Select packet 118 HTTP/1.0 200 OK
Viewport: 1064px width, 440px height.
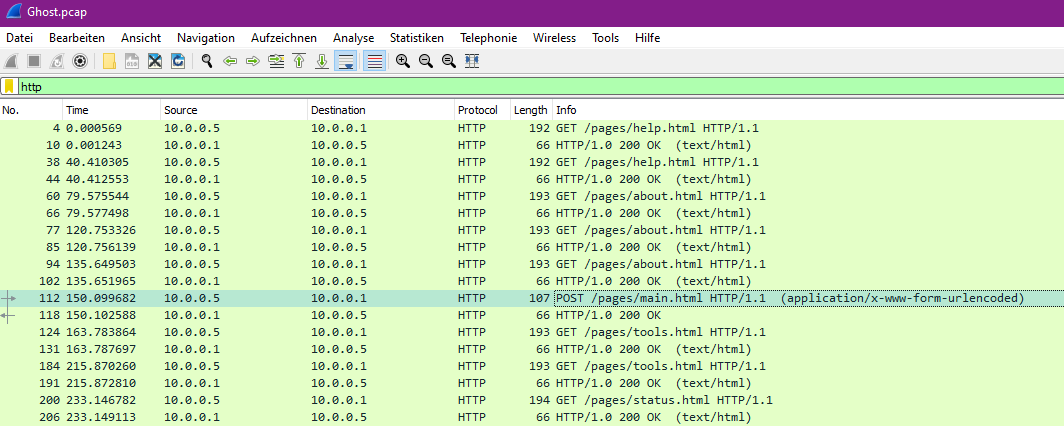532,315
